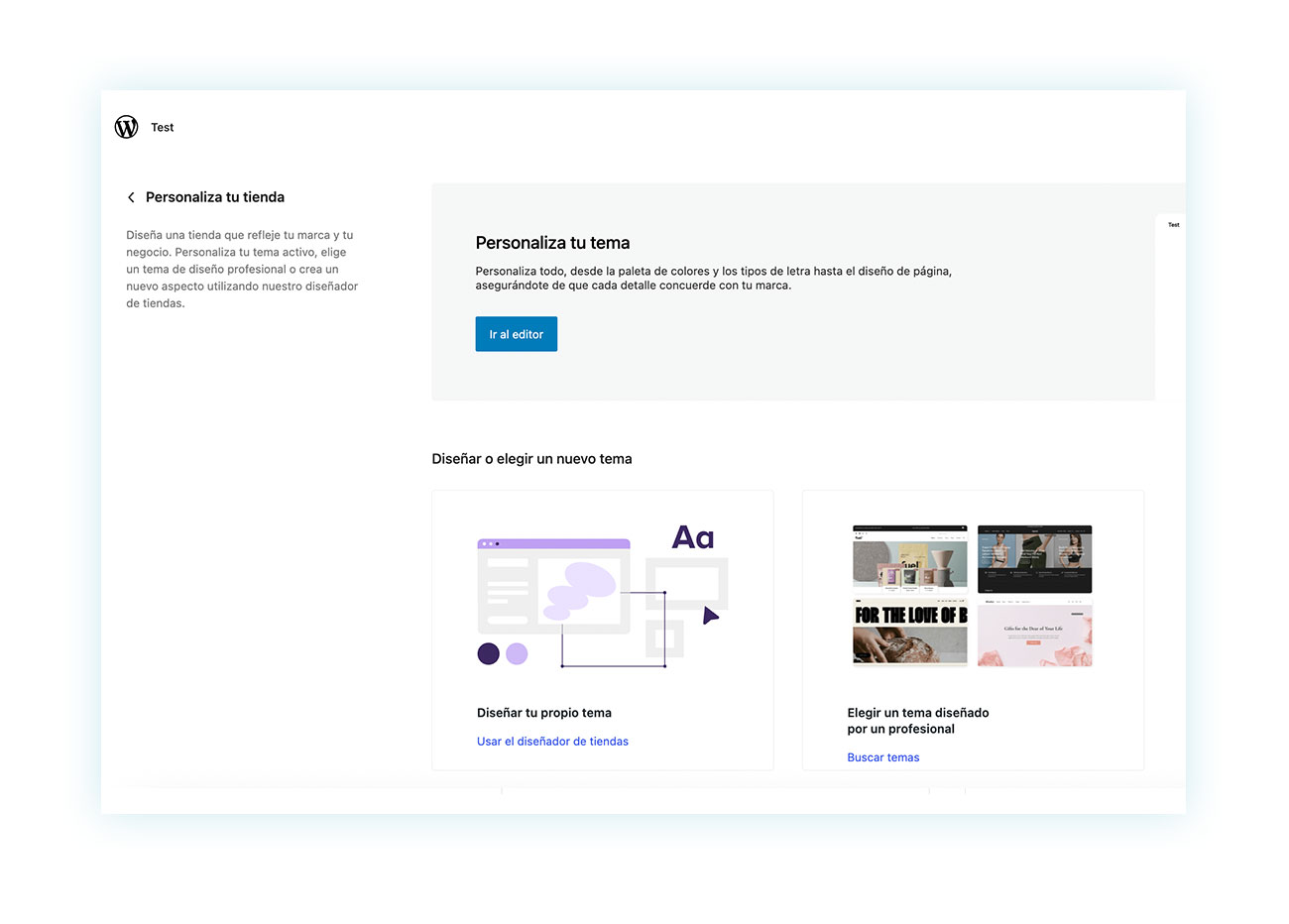This screenshot has width=1289, height=924.
Task: Click the Personaliza tu tema heading
Action: [x=552, y=243]
